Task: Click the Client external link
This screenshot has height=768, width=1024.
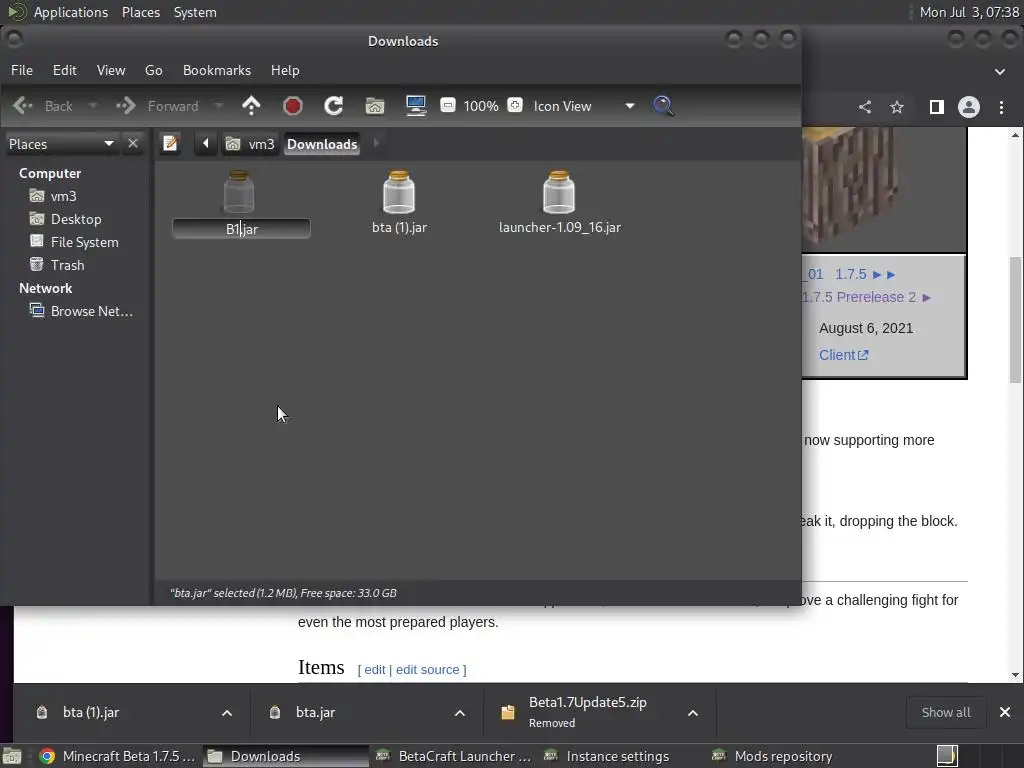Action: [x=844, y=355]
